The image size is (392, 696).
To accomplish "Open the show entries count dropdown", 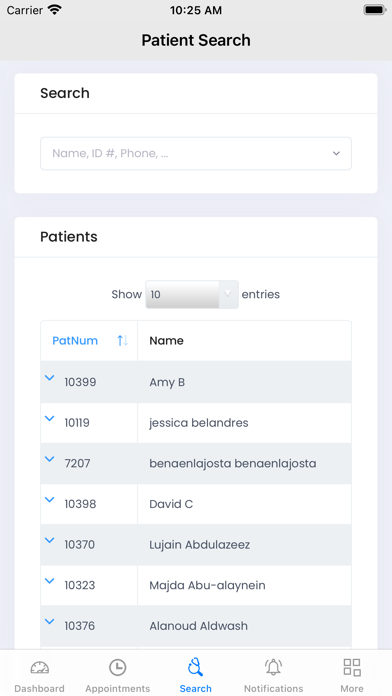I will click(x=192, y=294).
